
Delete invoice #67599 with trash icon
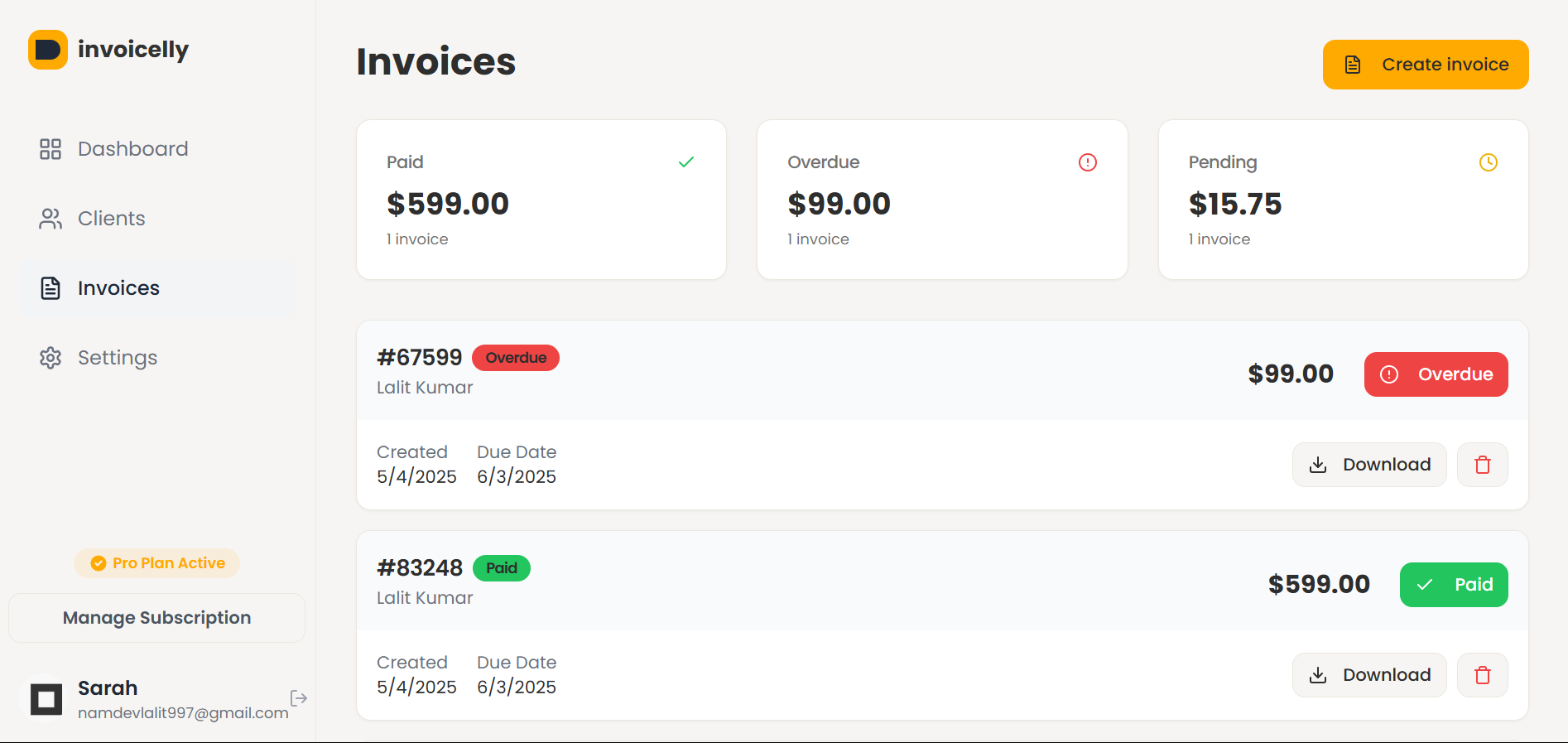point(1482,465)
